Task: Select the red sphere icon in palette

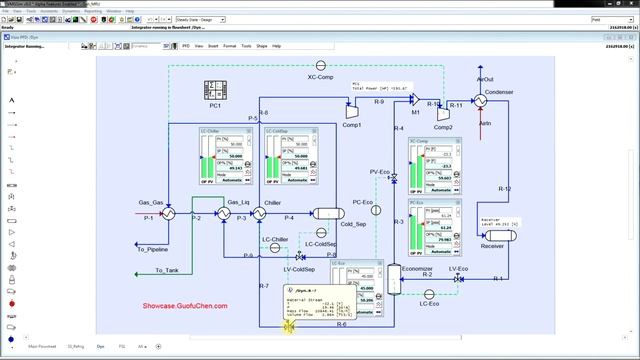Action: [11, 304]
